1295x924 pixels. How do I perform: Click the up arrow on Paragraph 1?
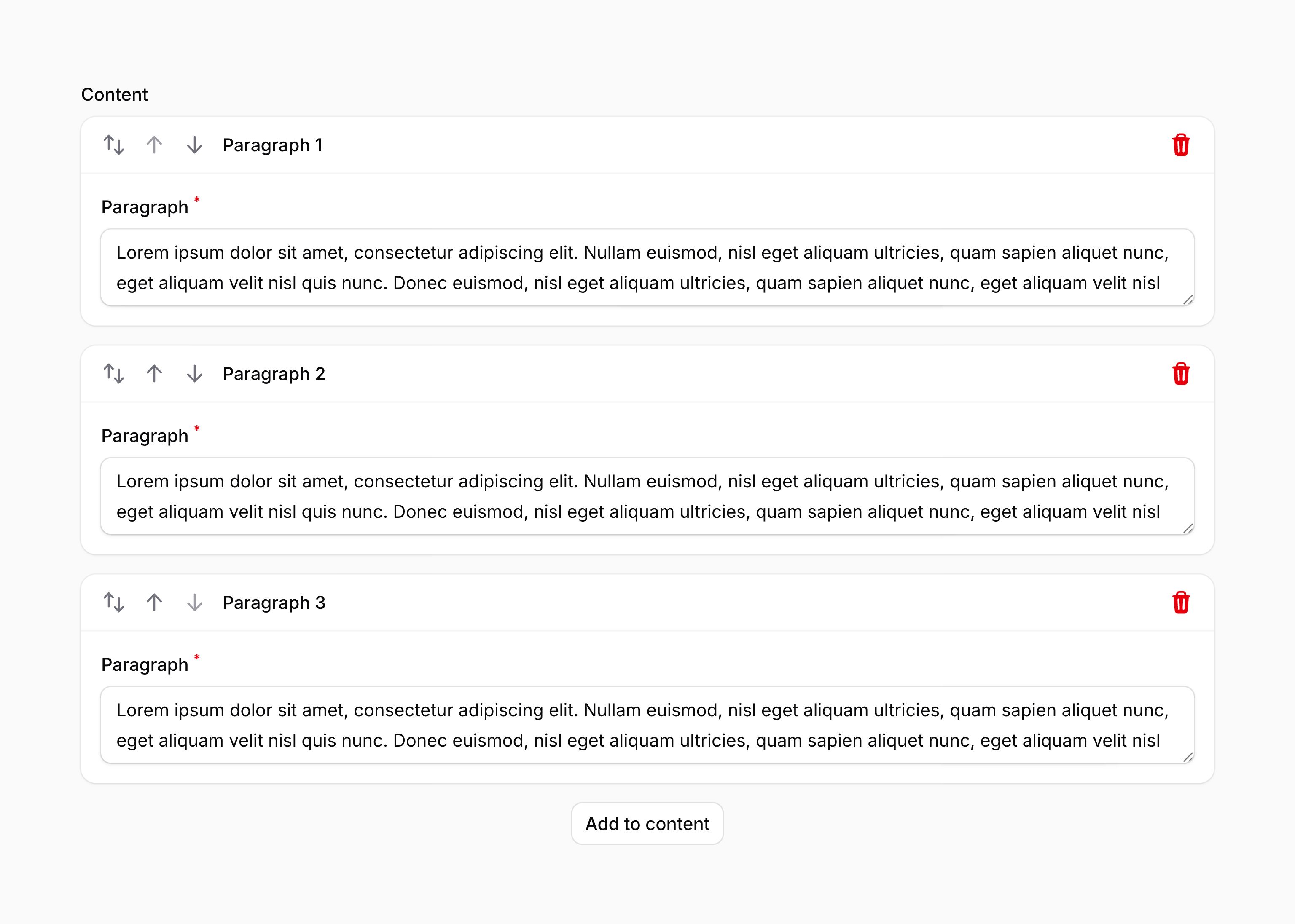tap(154, 145)
